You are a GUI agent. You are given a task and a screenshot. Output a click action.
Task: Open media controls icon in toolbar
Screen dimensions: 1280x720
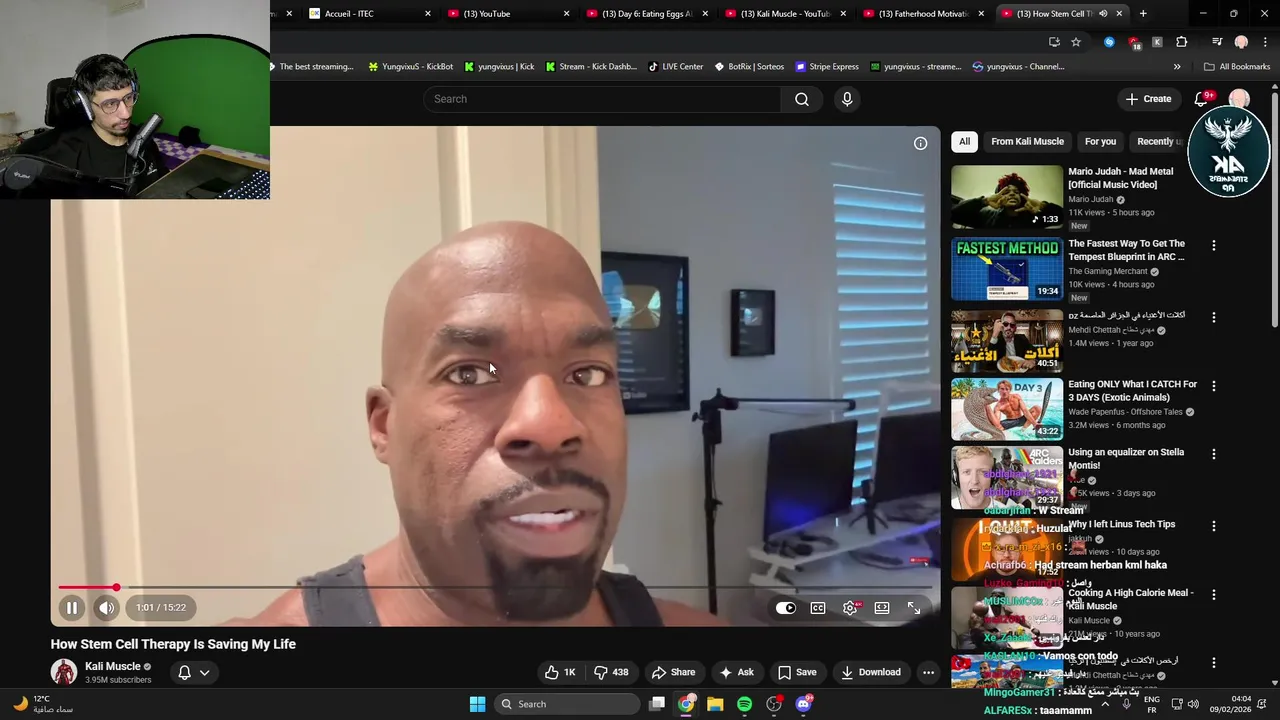point(1217,42)
